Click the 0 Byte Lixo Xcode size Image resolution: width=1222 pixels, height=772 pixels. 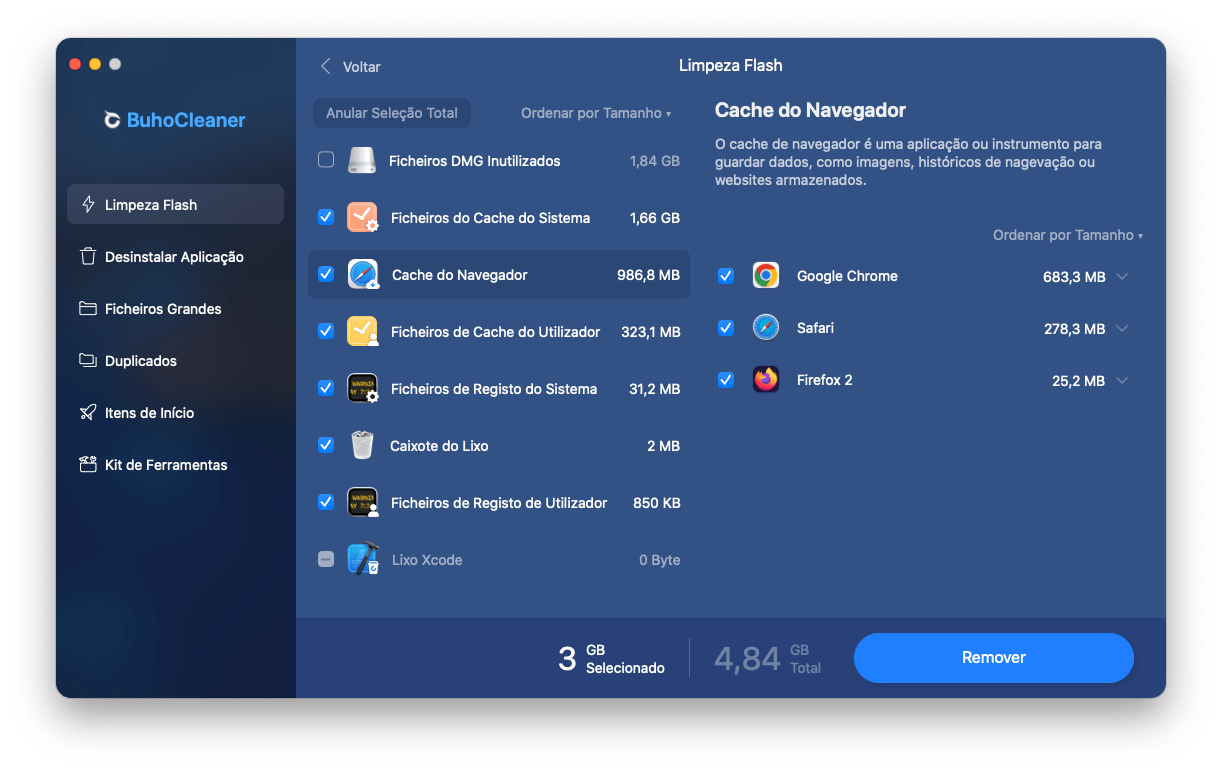click(660, 560)
